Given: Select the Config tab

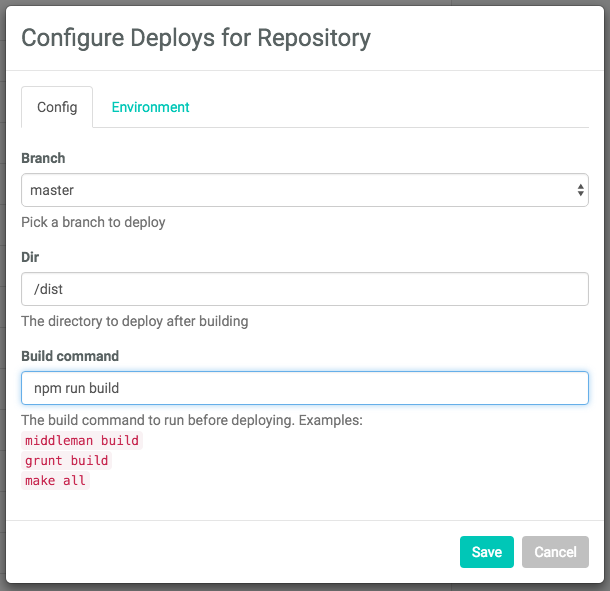Looking at the screenshot, I should point(57,107).
